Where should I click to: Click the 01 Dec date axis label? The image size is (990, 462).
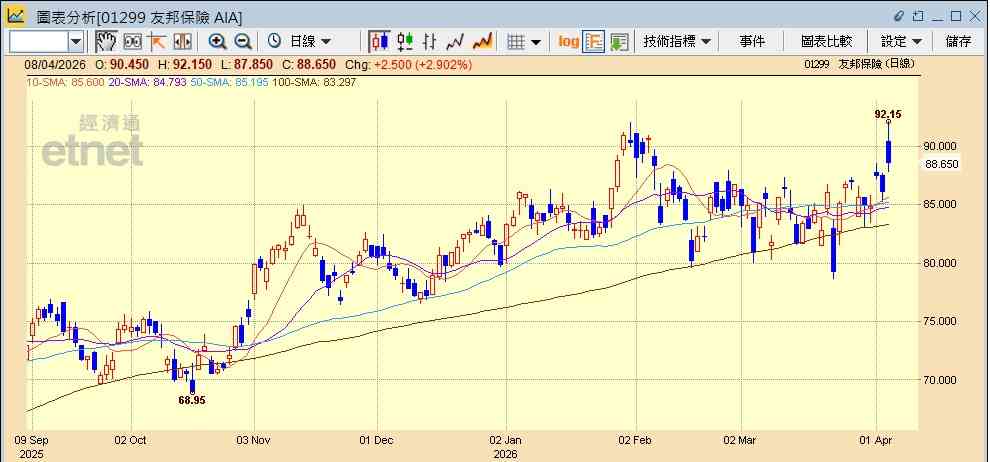point(377,440)
